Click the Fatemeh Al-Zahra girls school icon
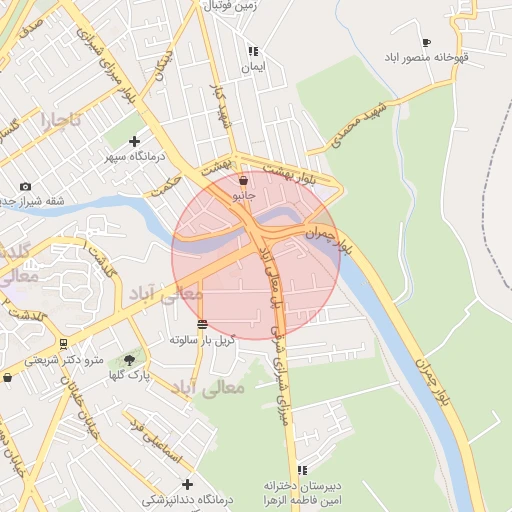Screen dimensions: 512x512 tap(302, 470)
